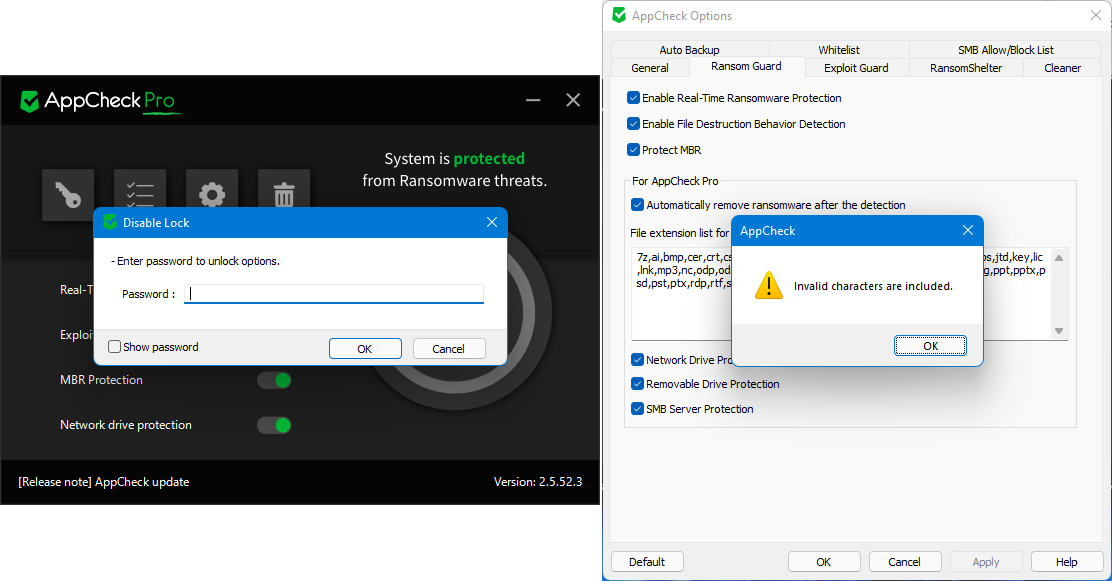
Task: Open the SMB Allow/Block List tab
Action: pyautogui.click(x=1005, y=50)
